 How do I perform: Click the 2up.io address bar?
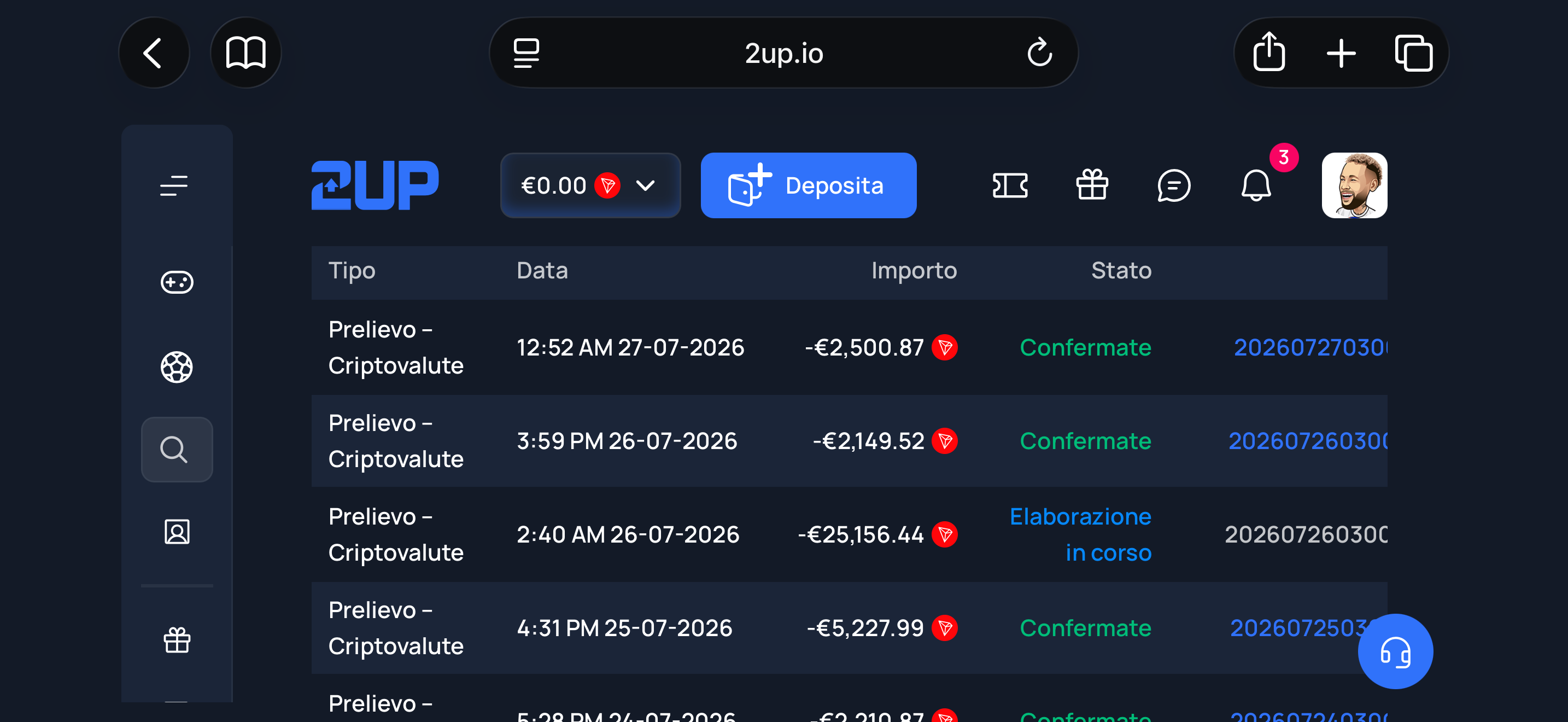pyautogui.click(x=783, y=53)
